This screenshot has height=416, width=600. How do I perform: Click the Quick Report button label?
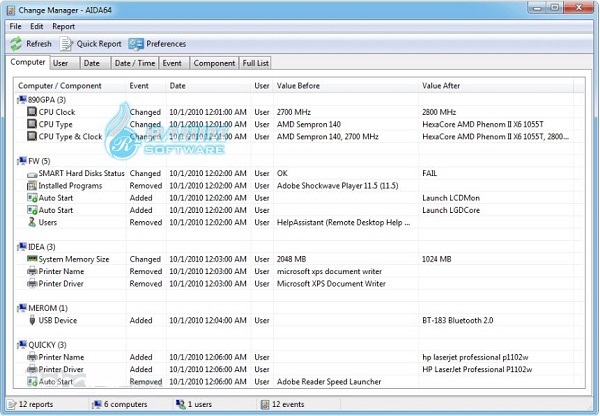(99, 44)
